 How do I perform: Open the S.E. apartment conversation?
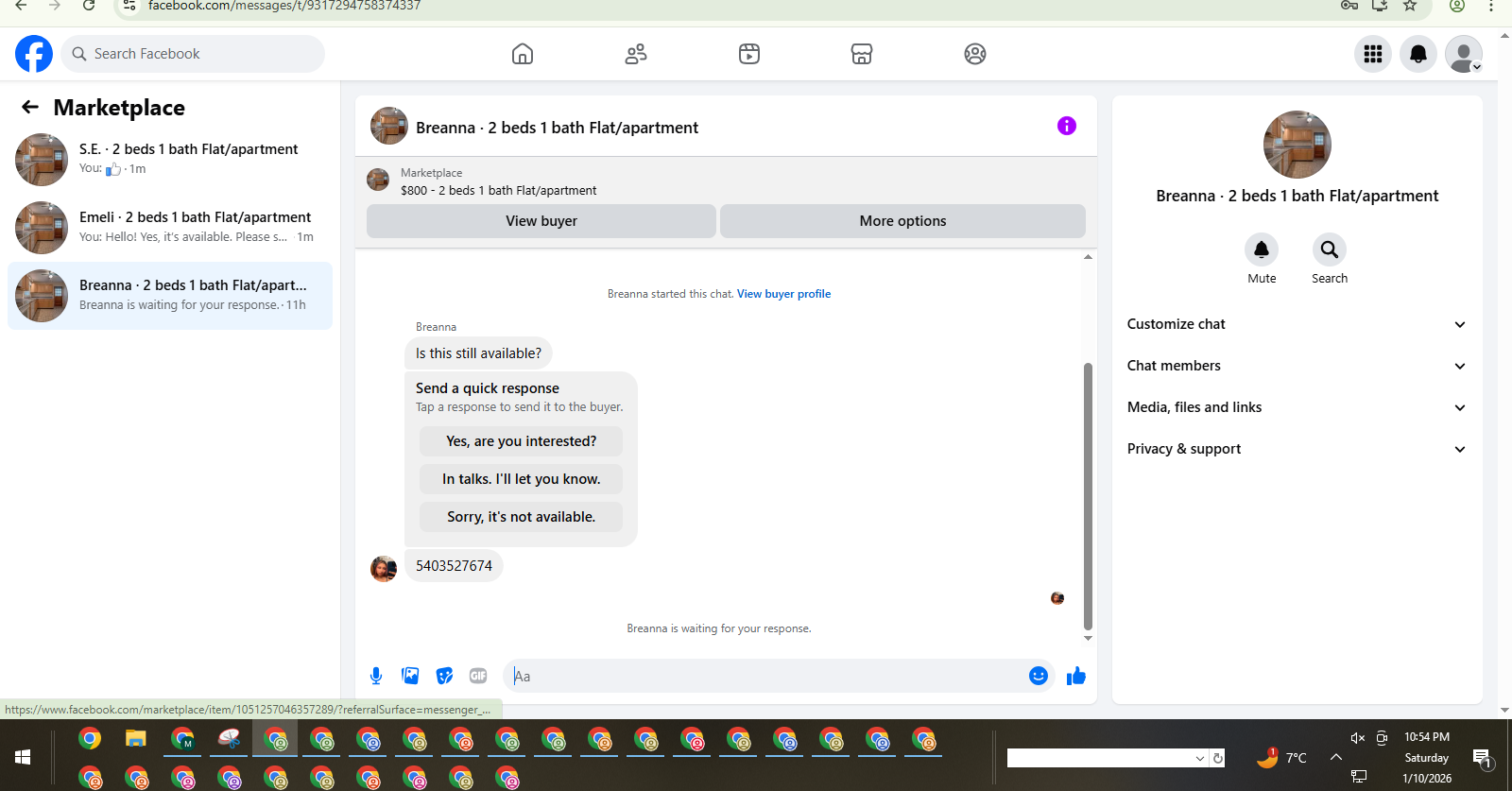[x=170, y=160]
